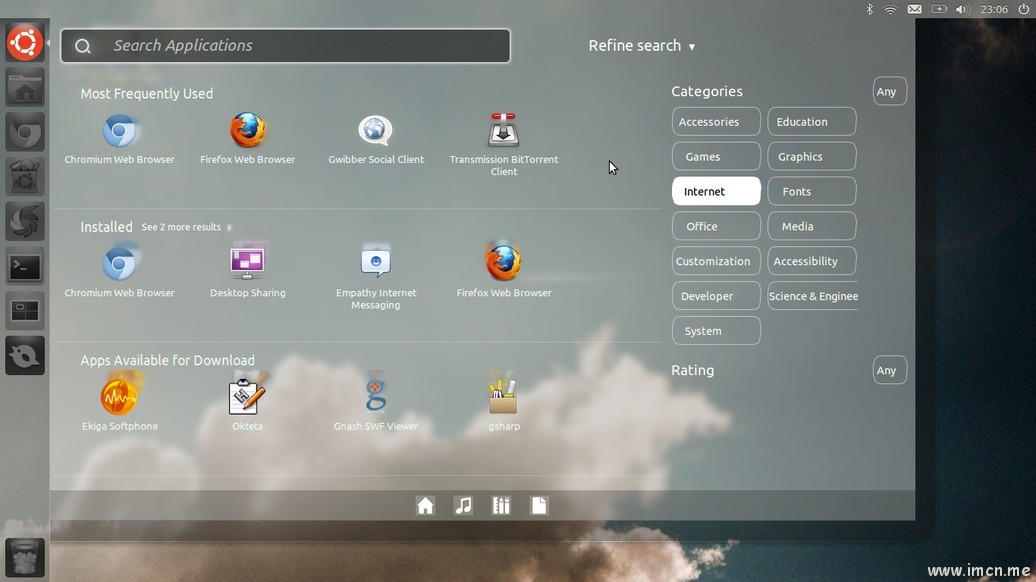
Task: Open Empathy Internet Messaging
Action: [x=376, y=279]
